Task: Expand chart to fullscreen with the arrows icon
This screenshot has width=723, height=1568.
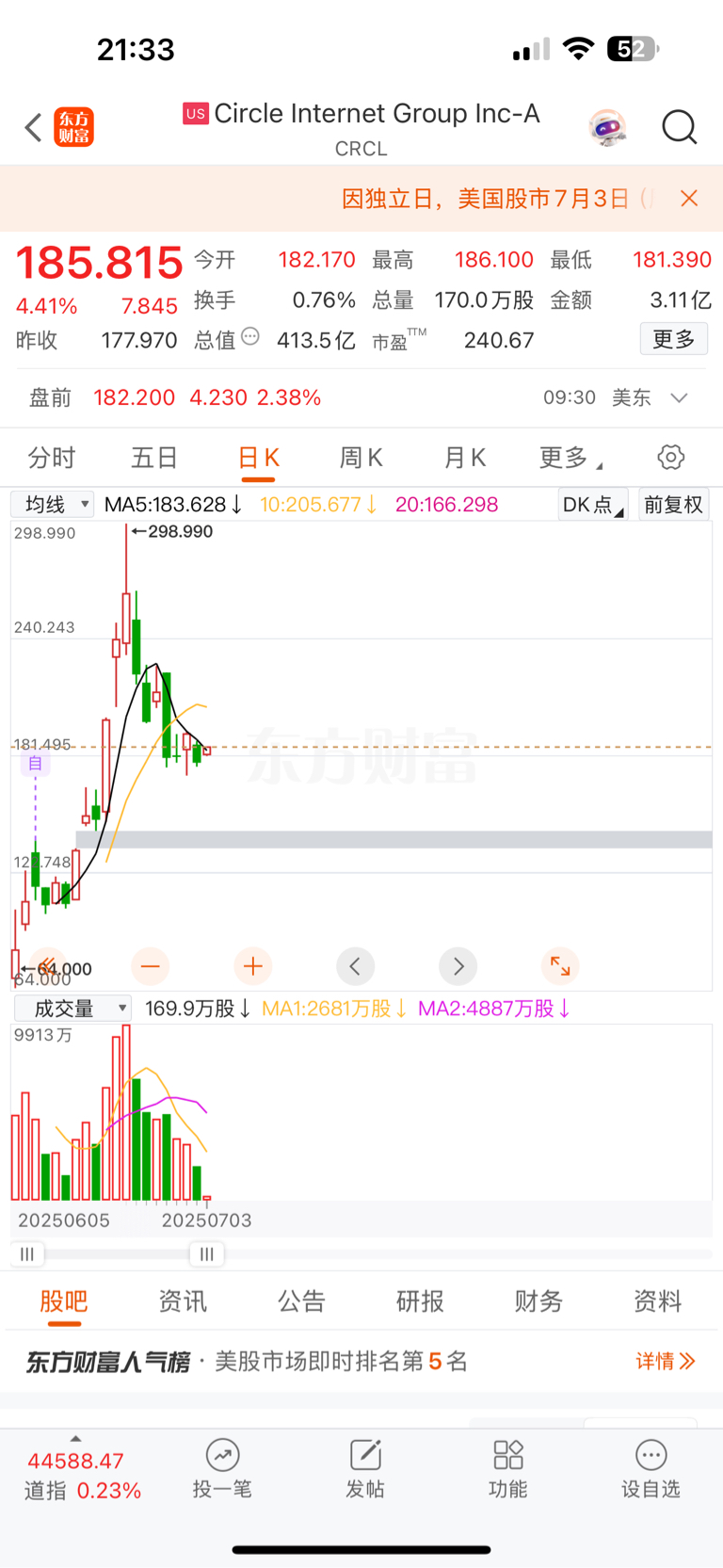Action: point(560,966)
